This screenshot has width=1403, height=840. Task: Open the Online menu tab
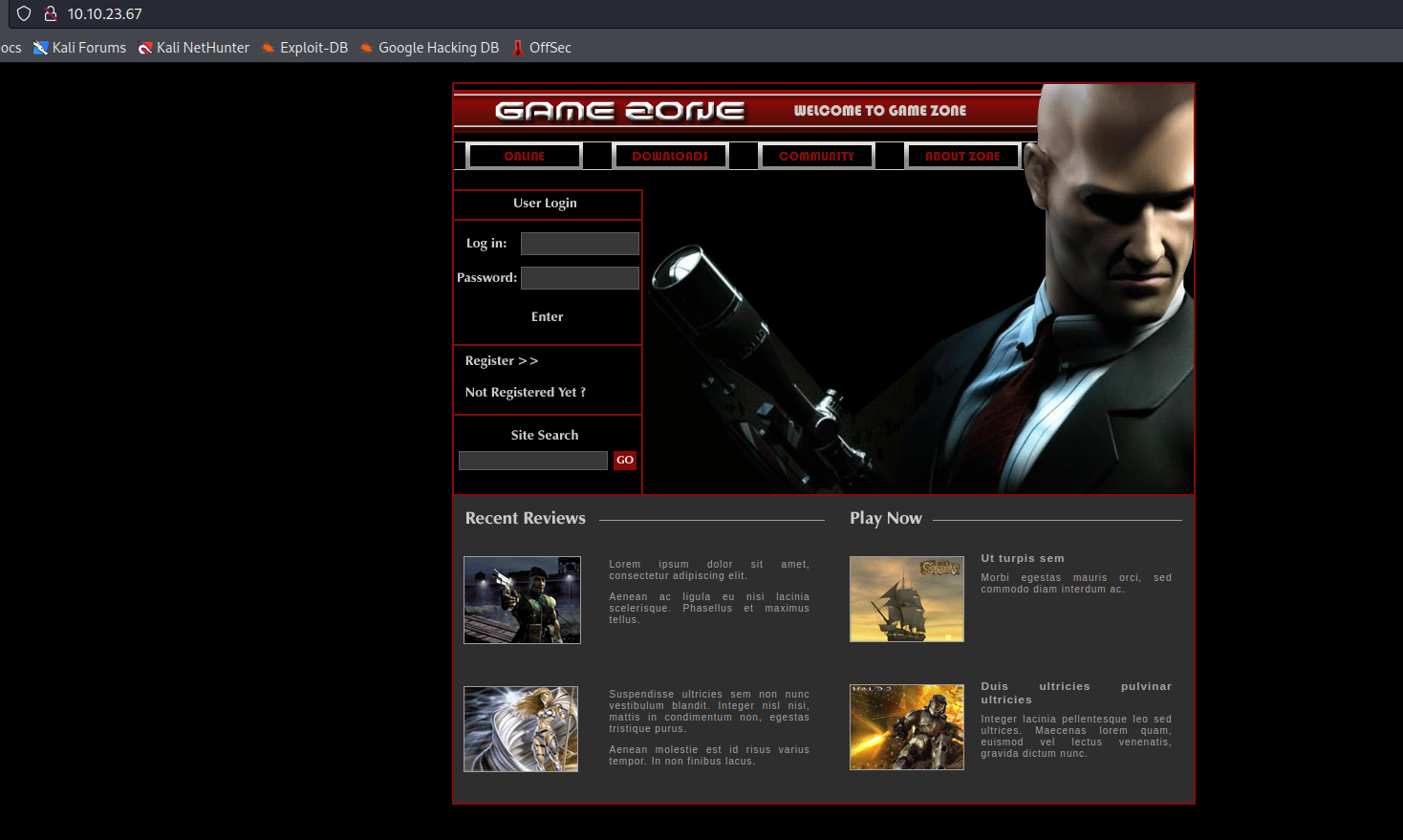click(525, 156)
